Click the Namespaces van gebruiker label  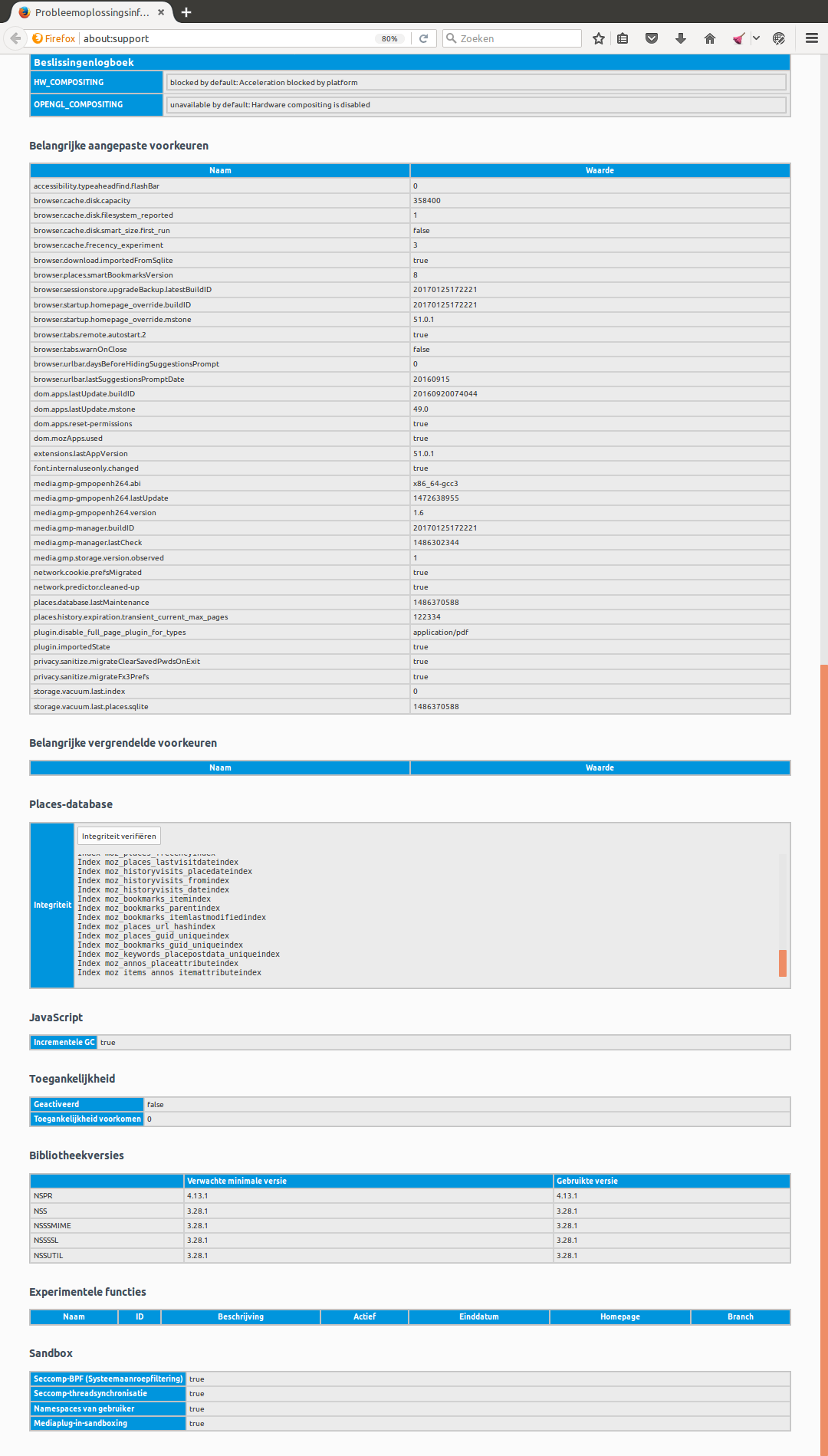tap(108, 1409)
